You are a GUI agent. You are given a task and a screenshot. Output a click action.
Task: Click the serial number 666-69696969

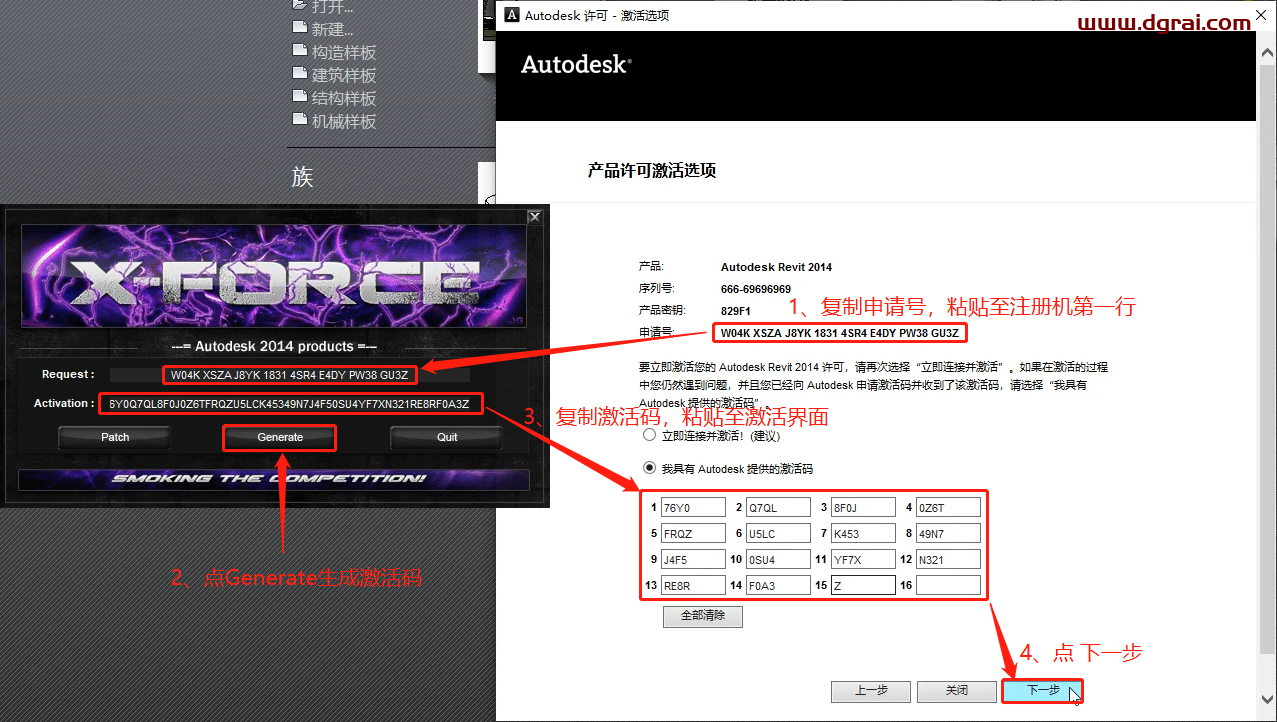[x=755, y=289]
